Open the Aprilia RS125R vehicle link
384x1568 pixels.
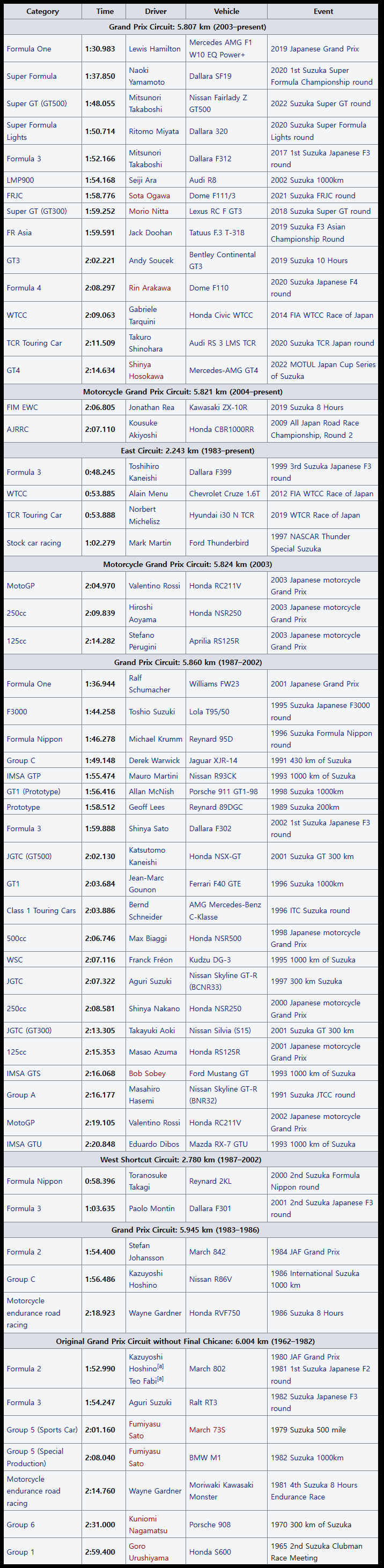click(x=214, y=641)
